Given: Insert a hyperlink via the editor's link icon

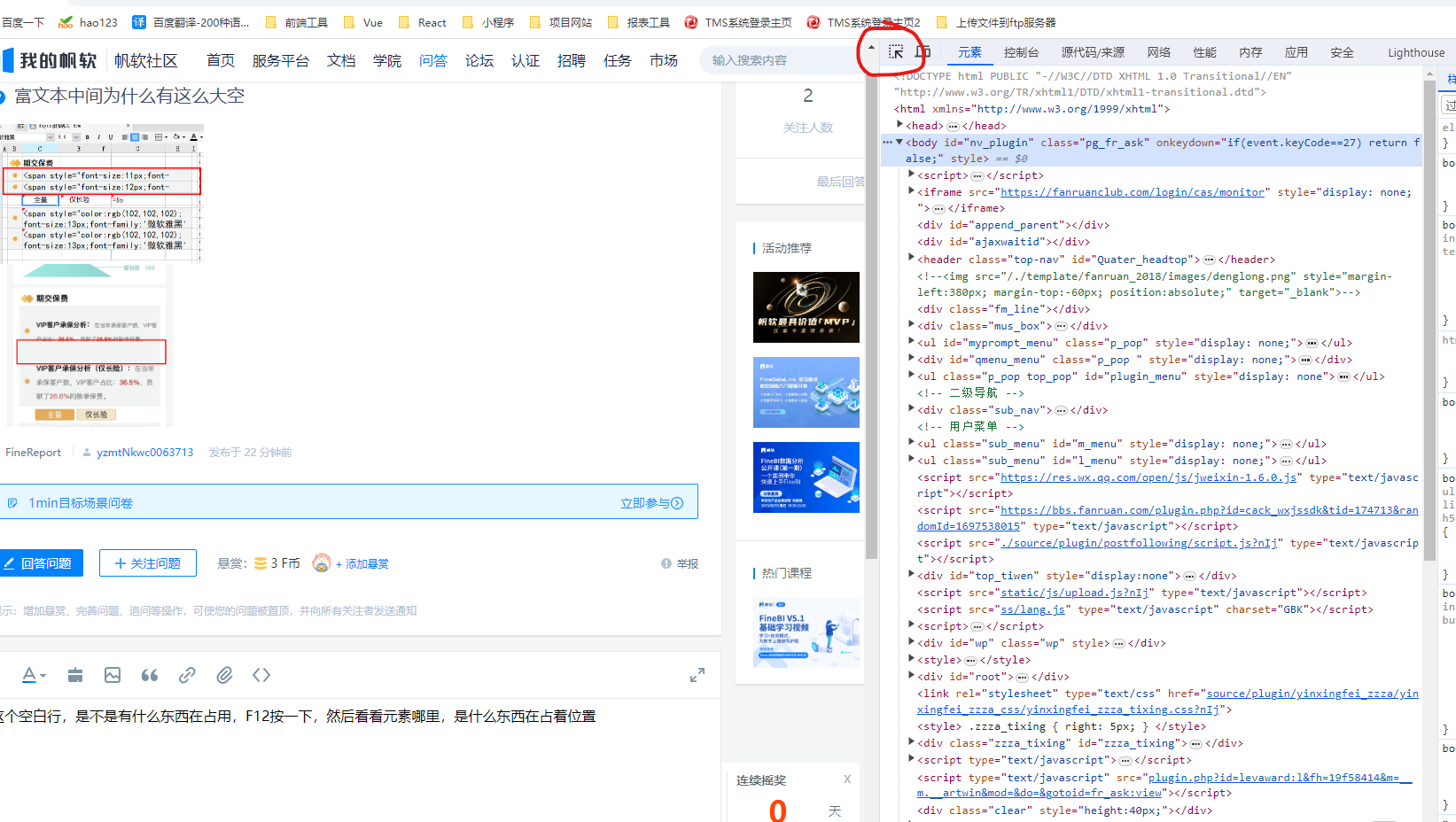Looking at the screenshot, I should tap(187, 675).
